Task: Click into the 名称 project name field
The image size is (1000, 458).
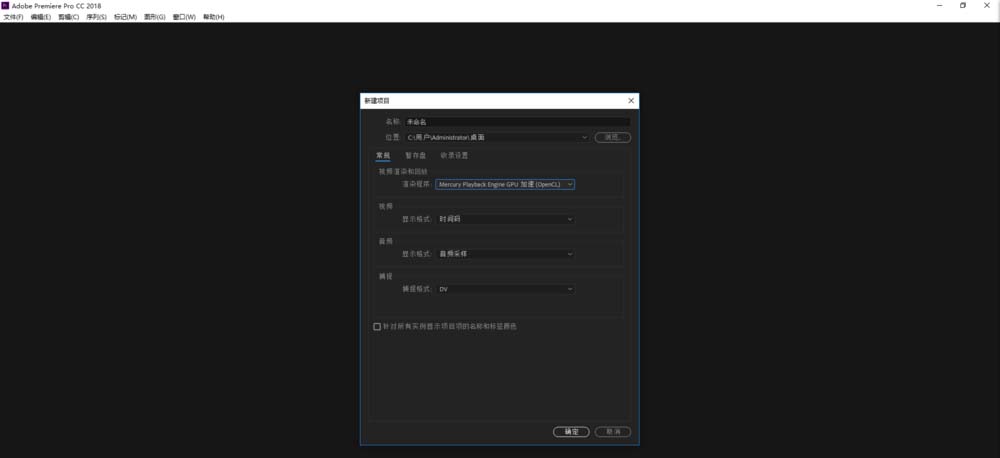Action: [x=517, y=122]
